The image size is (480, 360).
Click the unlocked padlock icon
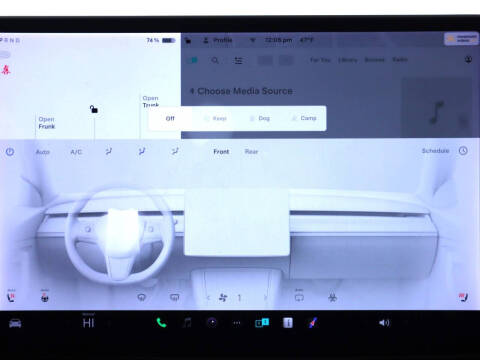[94, 109]
